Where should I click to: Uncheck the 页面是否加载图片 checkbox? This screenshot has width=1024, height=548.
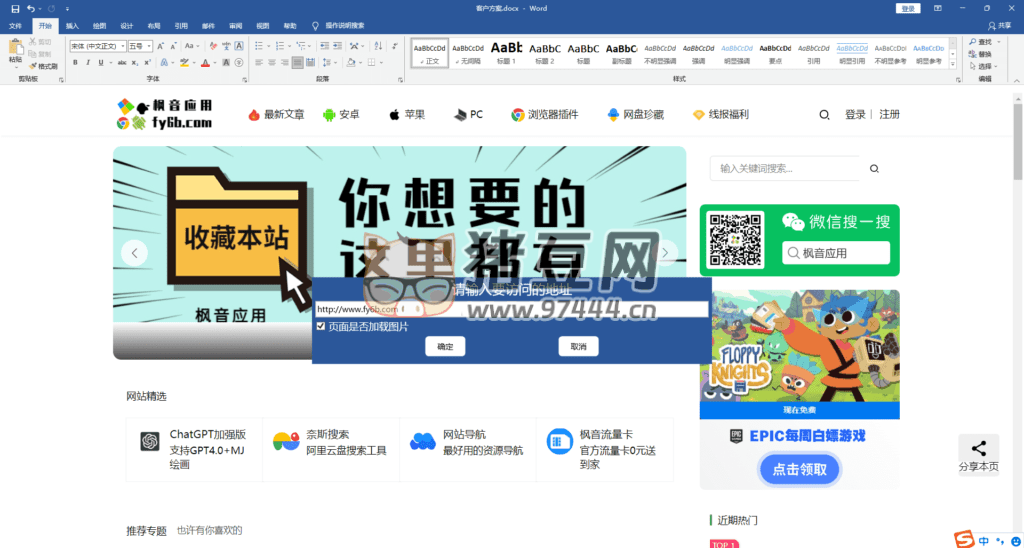(x=321, y=326)
